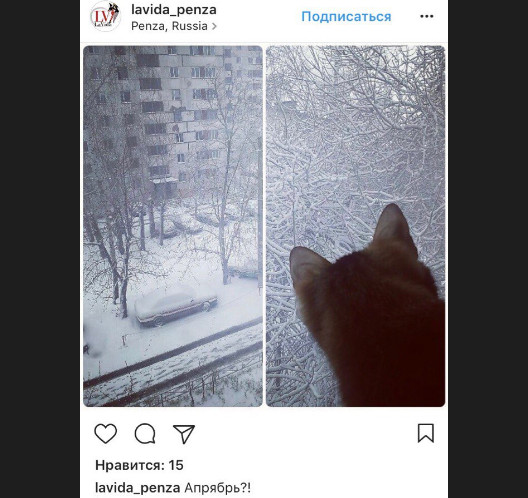Tap the balcony railing in the left photo
The width and height of the screenshot is (528, 498).
pyautogui.click(x=173, y=362)
